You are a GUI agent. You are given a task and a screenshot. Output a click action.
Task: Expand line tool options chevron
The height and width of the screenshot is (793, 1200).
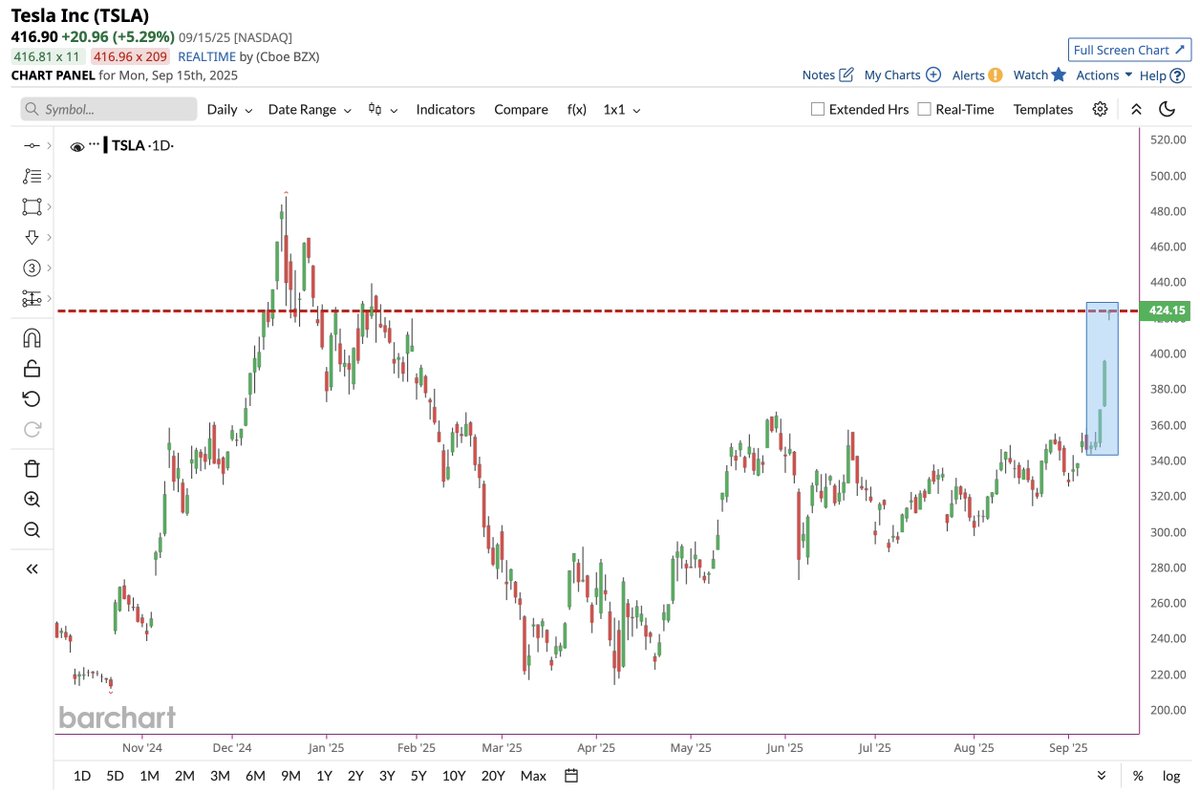48,146
